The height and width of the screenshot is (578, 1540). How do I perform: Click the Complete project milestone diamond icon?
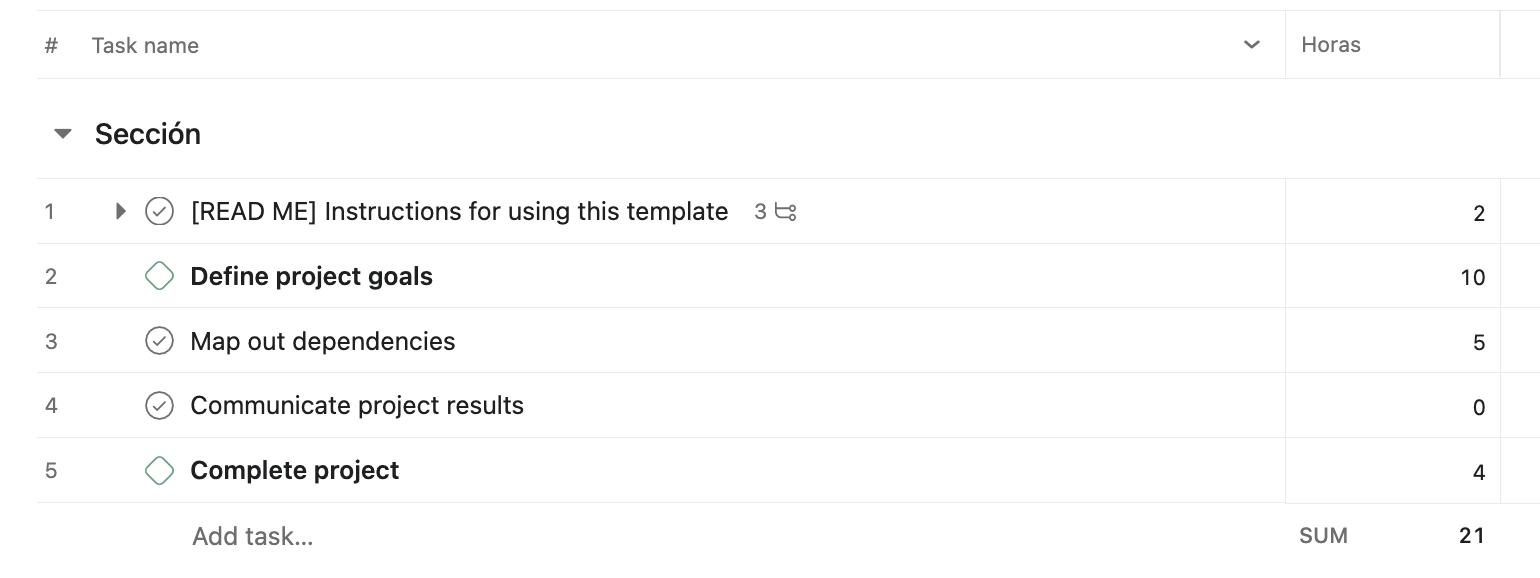tap(159, 471)
